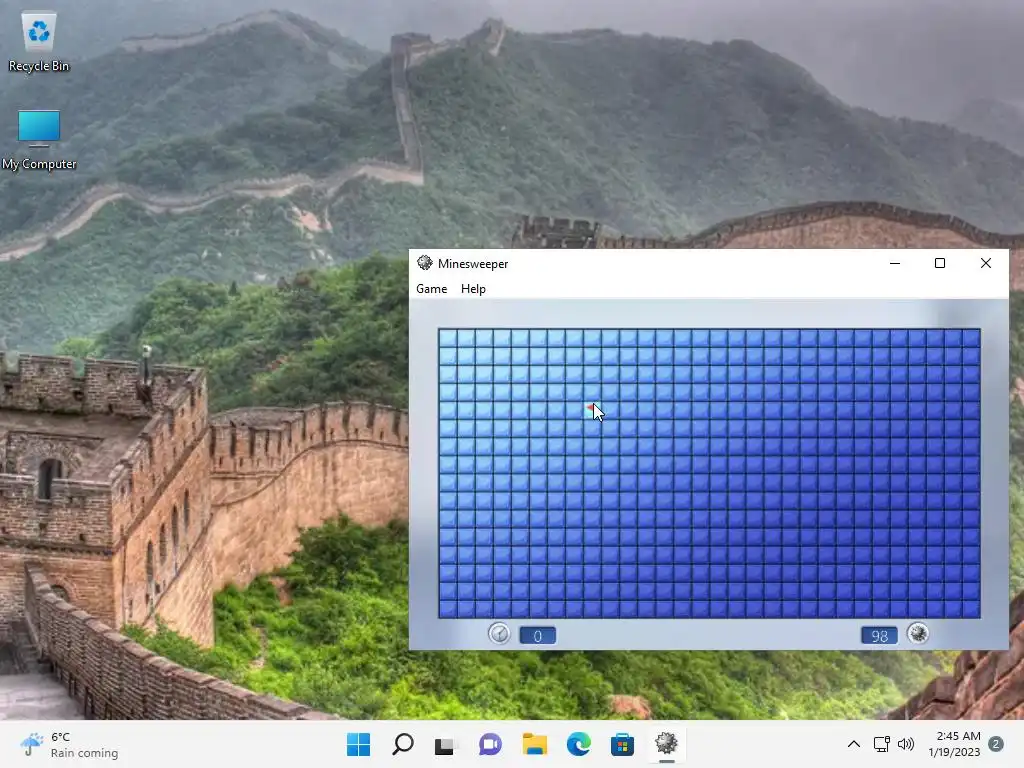Open the weather widget showing 6°C
The height and width of the screenshot is (768, 1024).
[x=69, y=744]
